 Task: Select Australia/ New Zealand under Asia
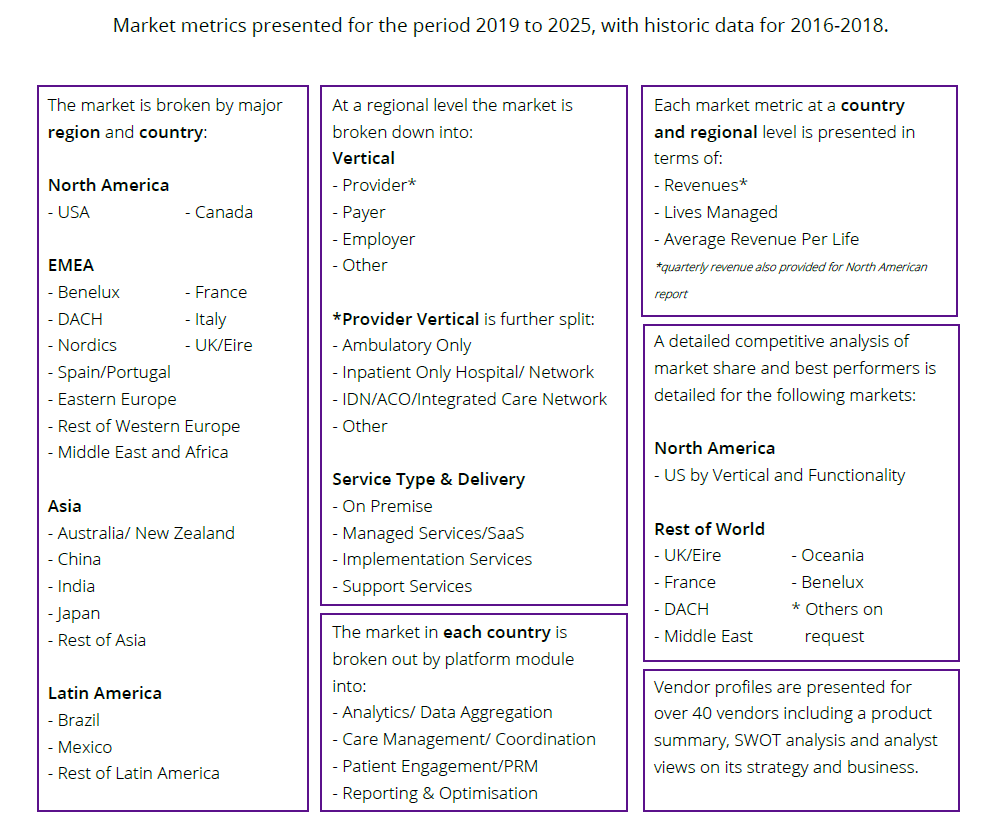pos(141,533)
